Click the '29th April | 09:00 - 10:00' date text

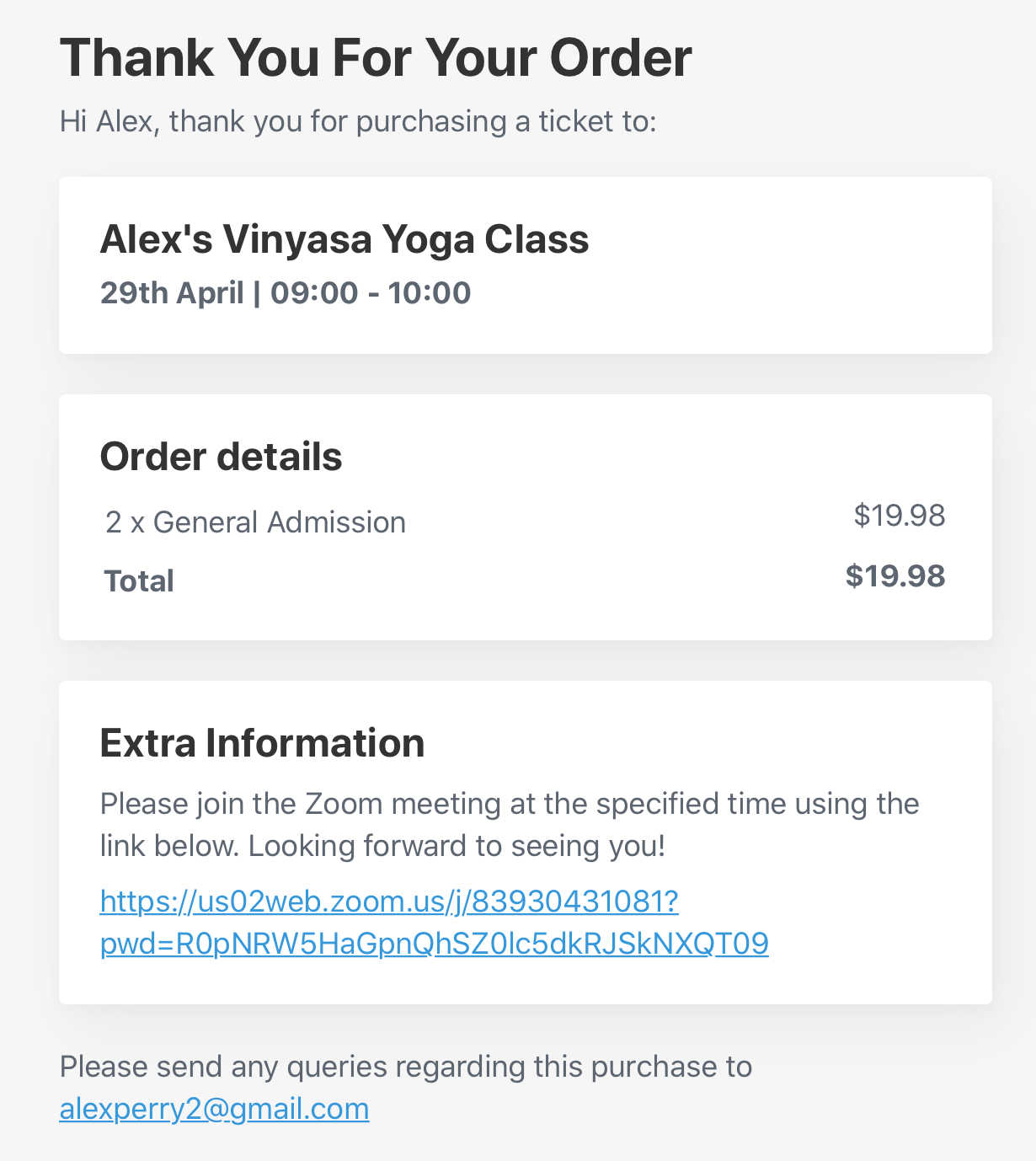coord(286,293)
